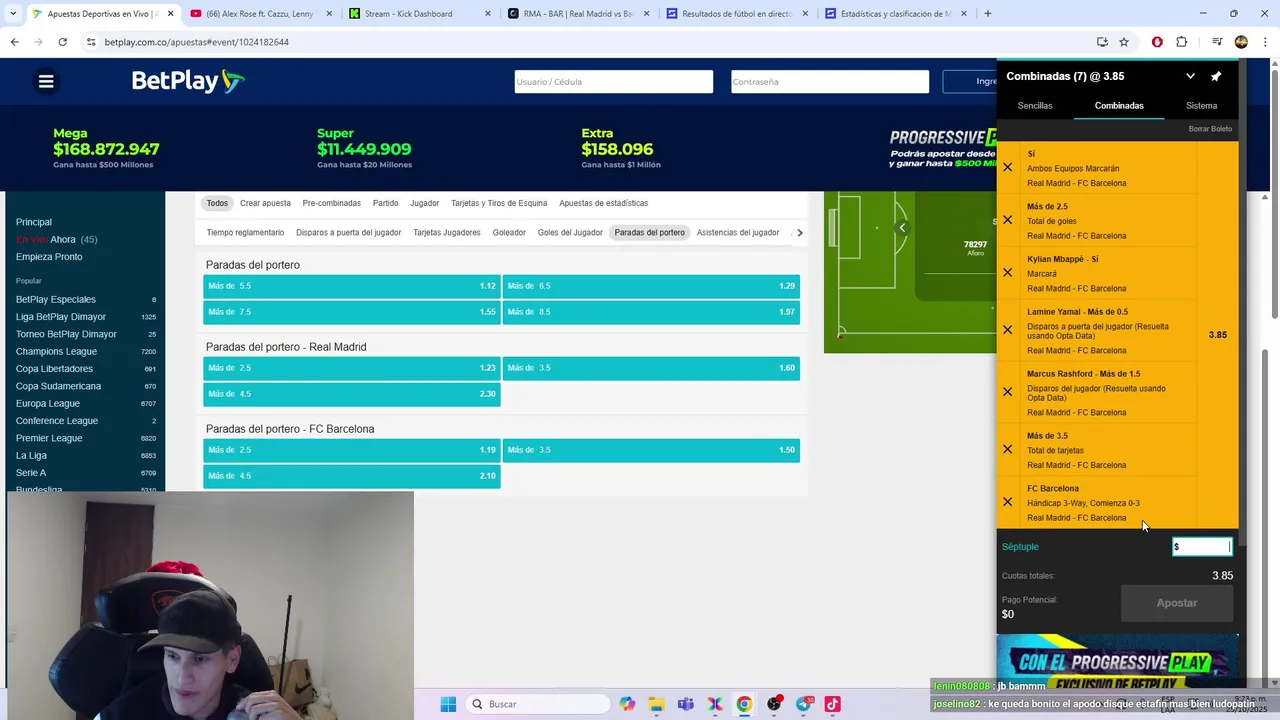Remove the Kylian Mbappé selection
The width and height of the screenshot is (1280, 720).
pyautogui.click(x=1007, y=273)
